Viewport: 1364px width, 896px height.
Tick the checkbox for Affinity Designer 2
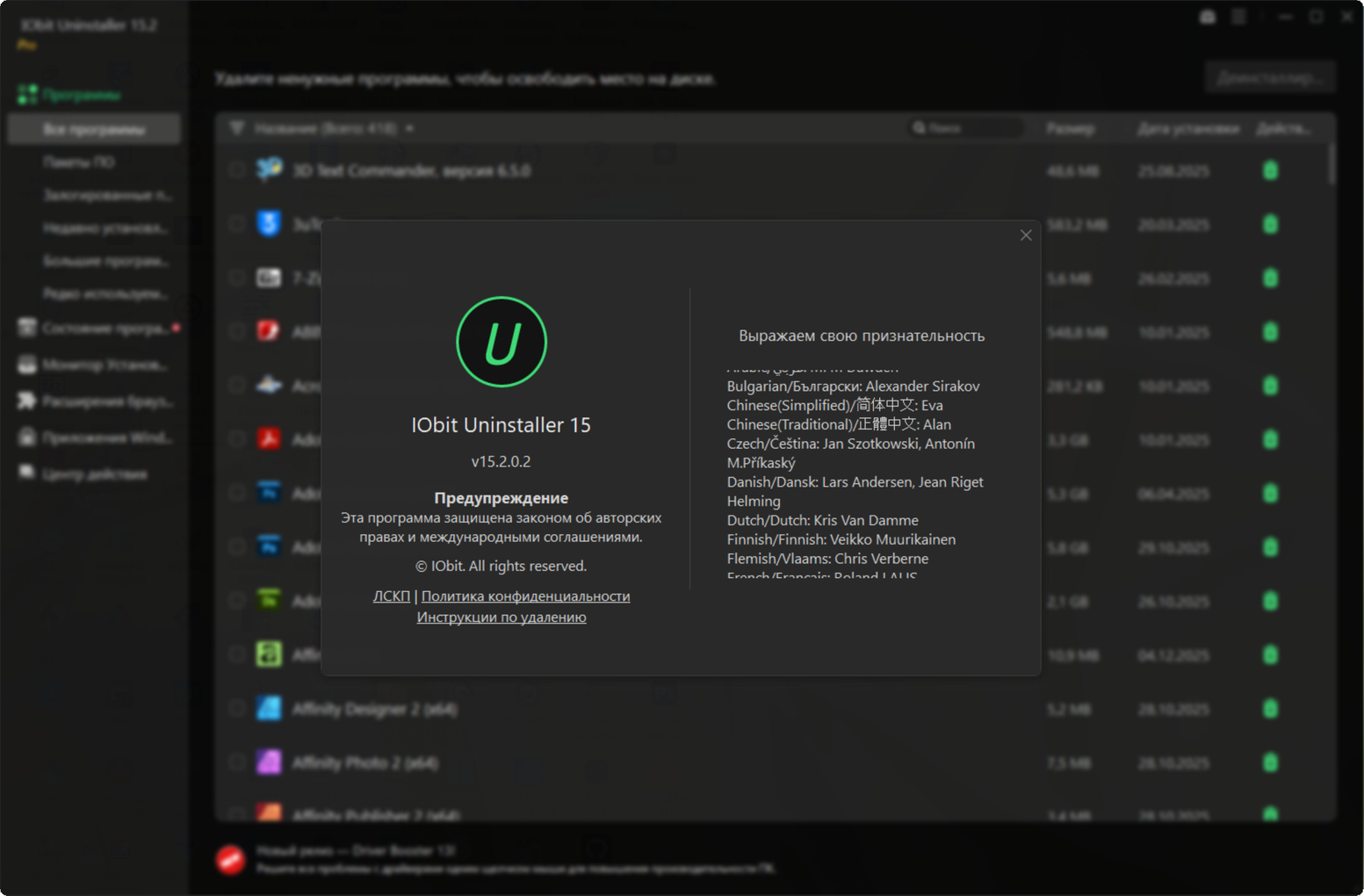[x=236, y=709]
